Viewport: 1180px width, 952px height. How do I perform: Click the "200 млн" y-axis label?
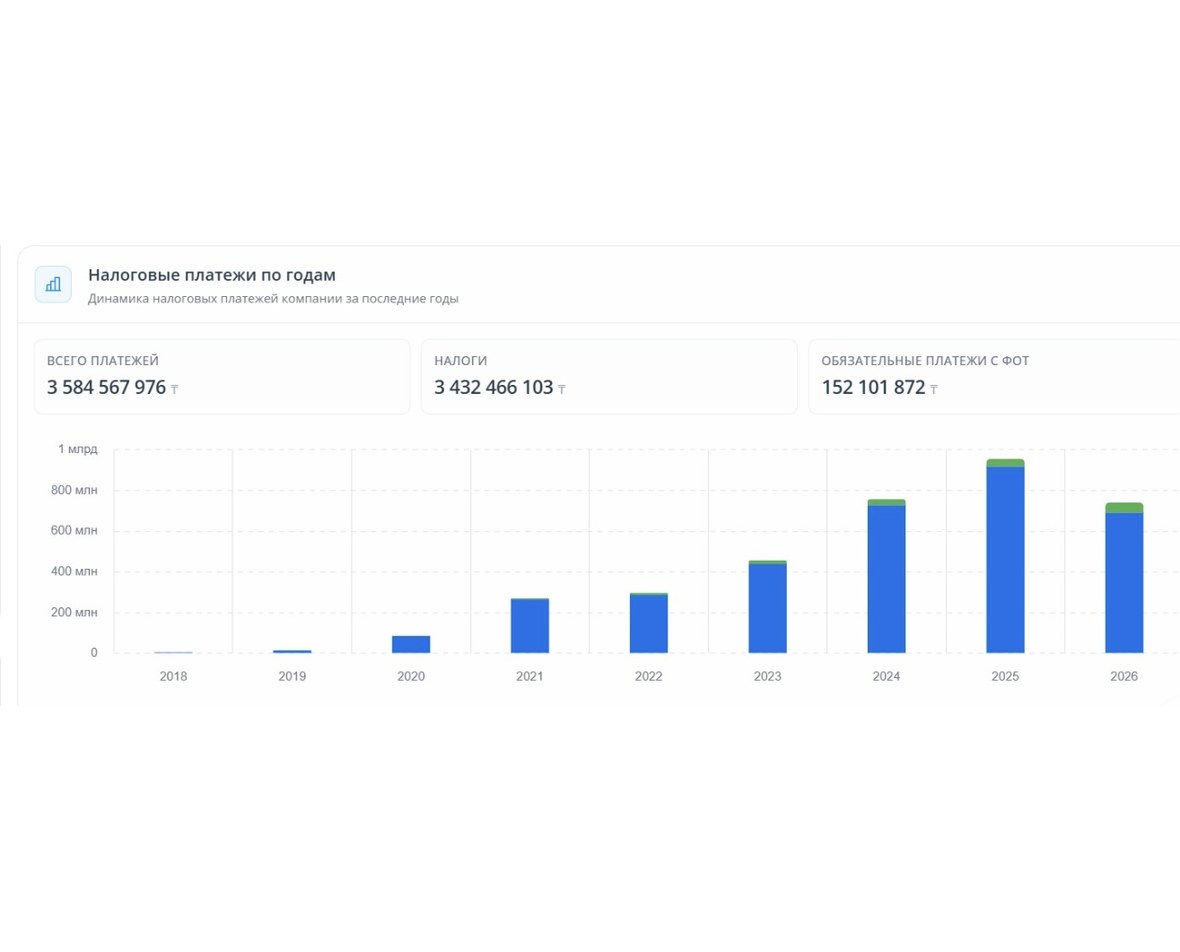(74, 612)
